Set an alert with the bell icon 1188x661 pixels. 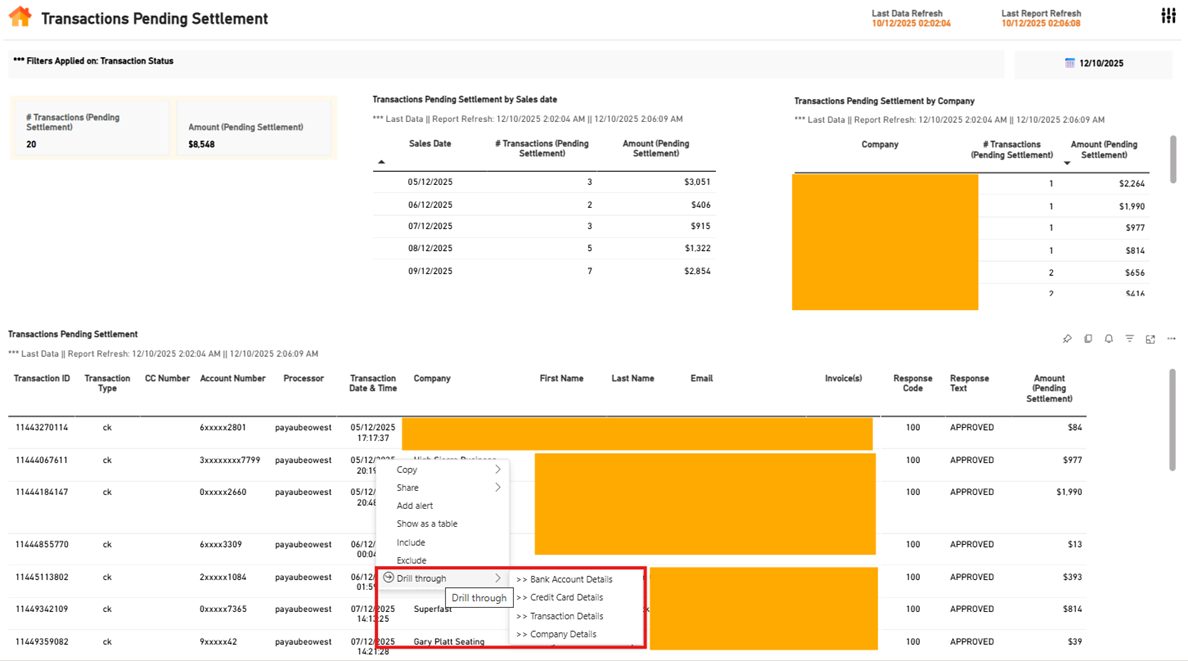pyautogui.click(x=1108, y=339)
